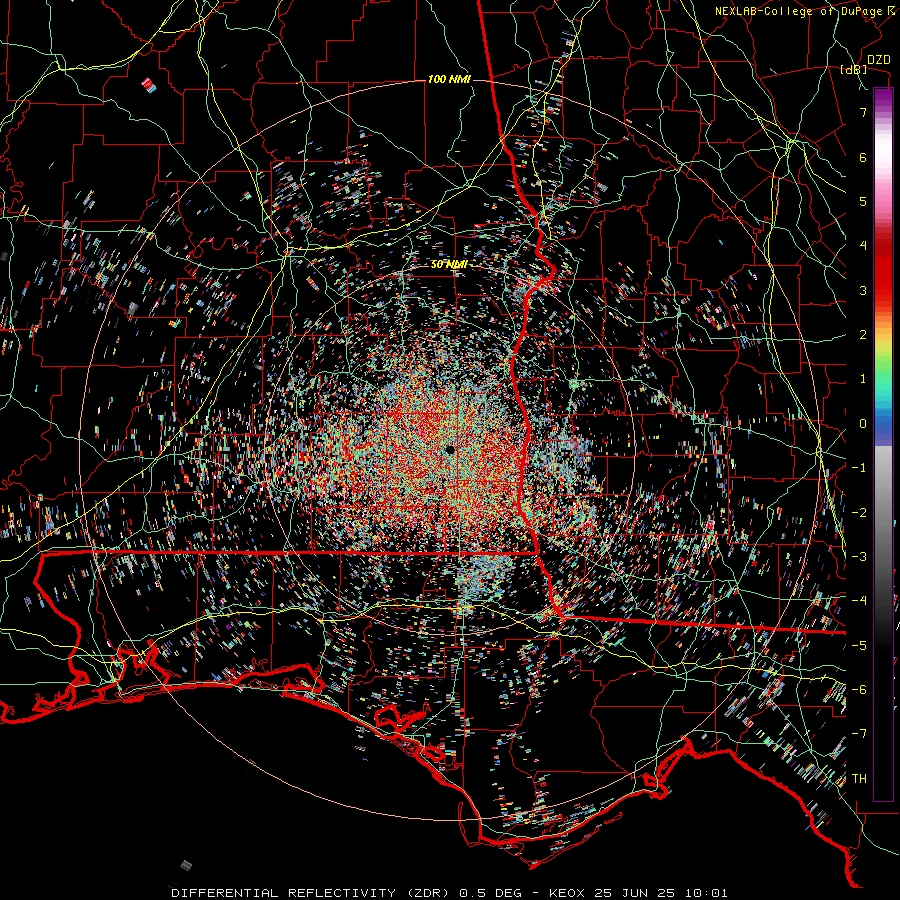This screenshot has height=900, width=900.
Task: Click the DZD product label above the scale
Action: tap(879, 60)
